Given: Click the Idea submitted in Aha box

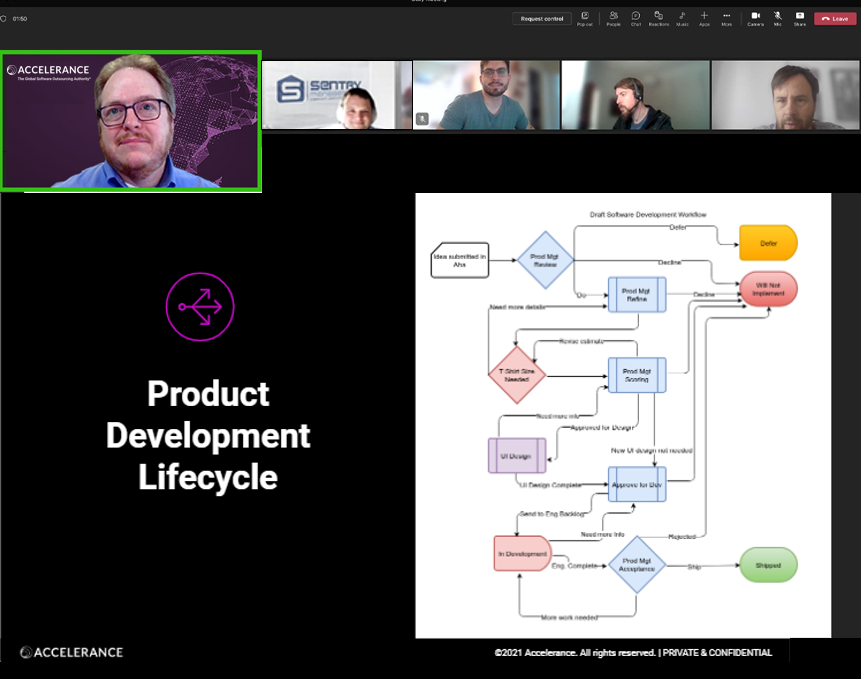Looking at the screenshot, I should click(x=460, y=260).
